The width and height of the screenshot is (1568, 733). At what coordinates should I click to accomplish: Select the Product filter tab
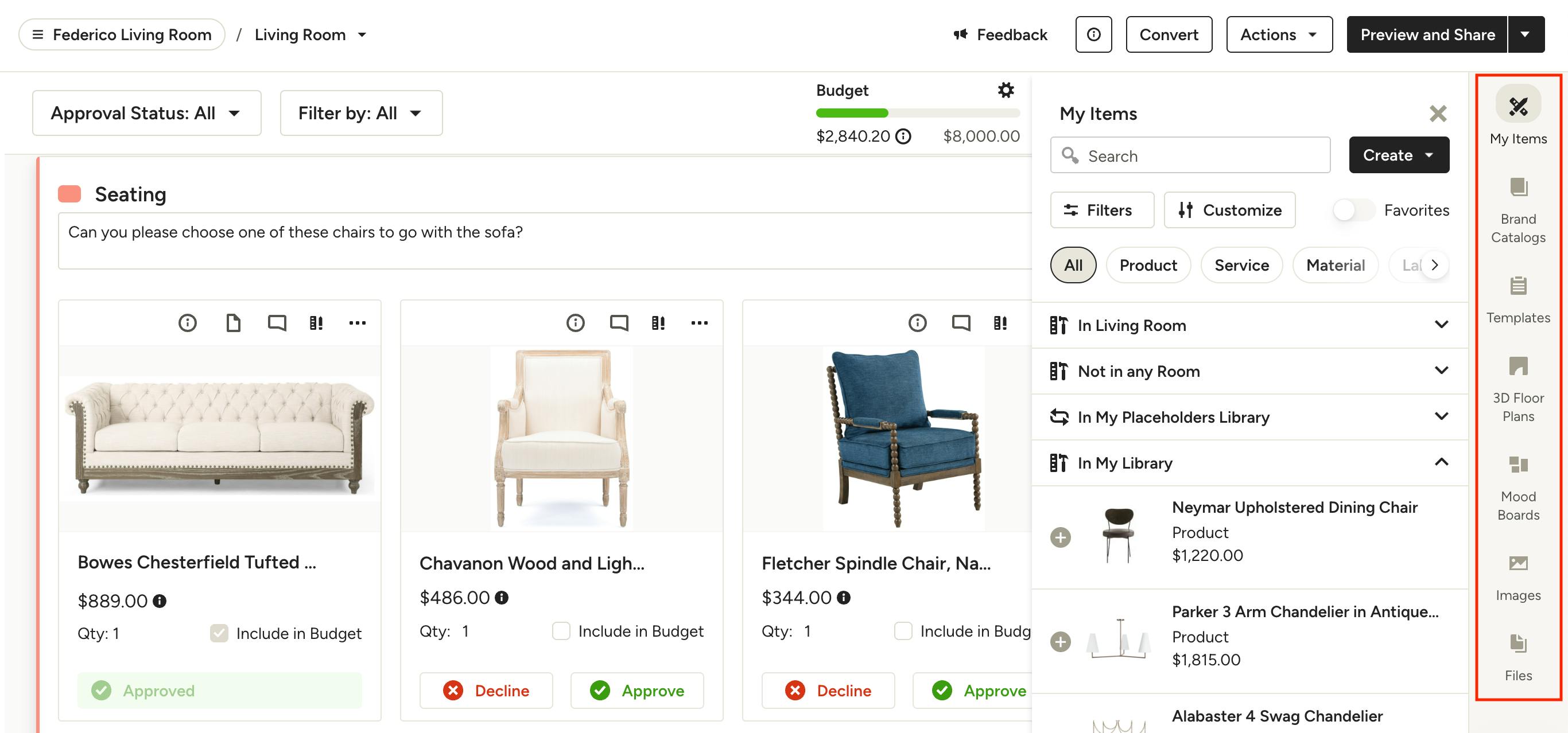pyautogui.click(x=1148, y=265)
